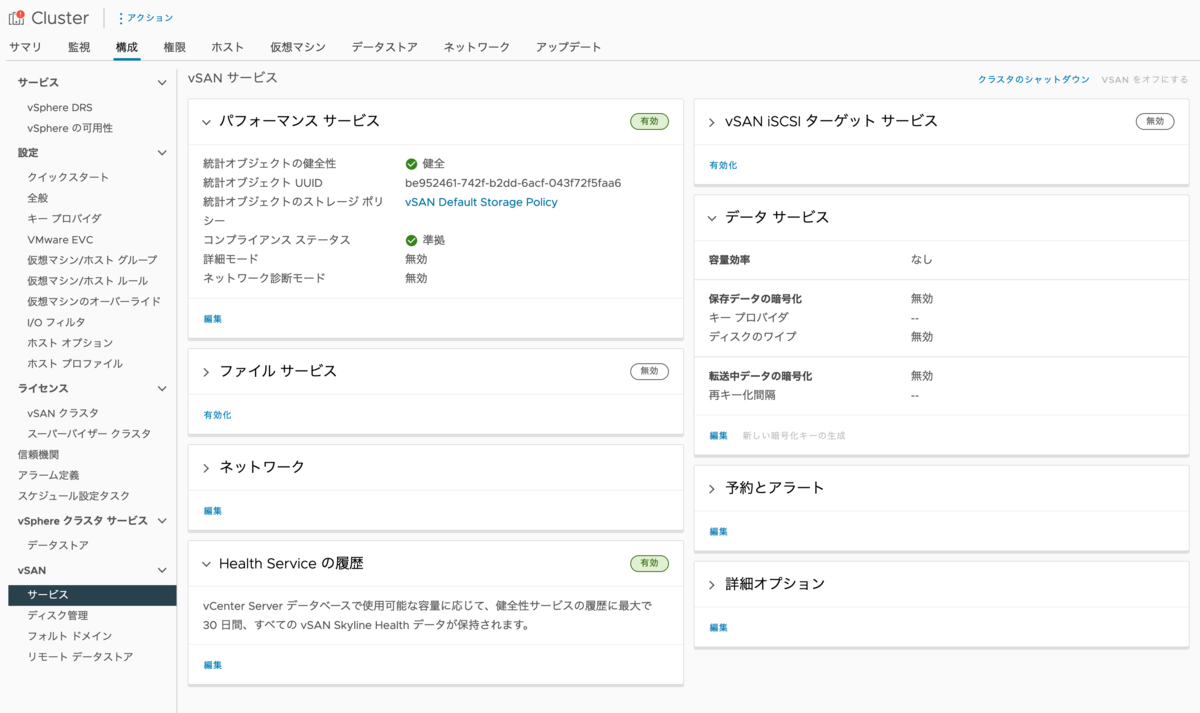Switch to the ネットワーク tab
The height and width of the screenshot is (713, 1200).
click(x=477, y=47)
